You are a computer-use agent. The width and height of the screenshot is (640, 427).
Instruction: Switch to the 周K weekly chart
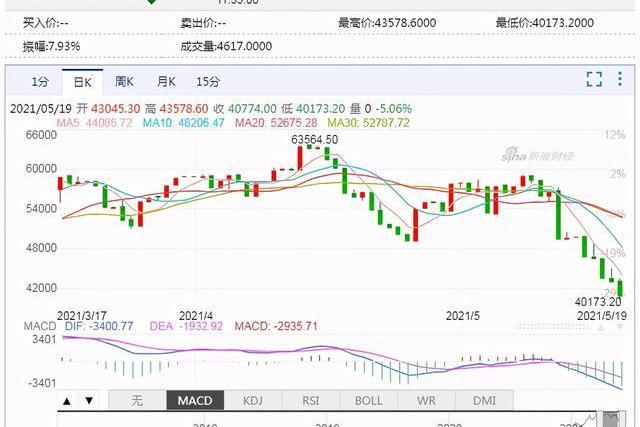tap(124, 81)
